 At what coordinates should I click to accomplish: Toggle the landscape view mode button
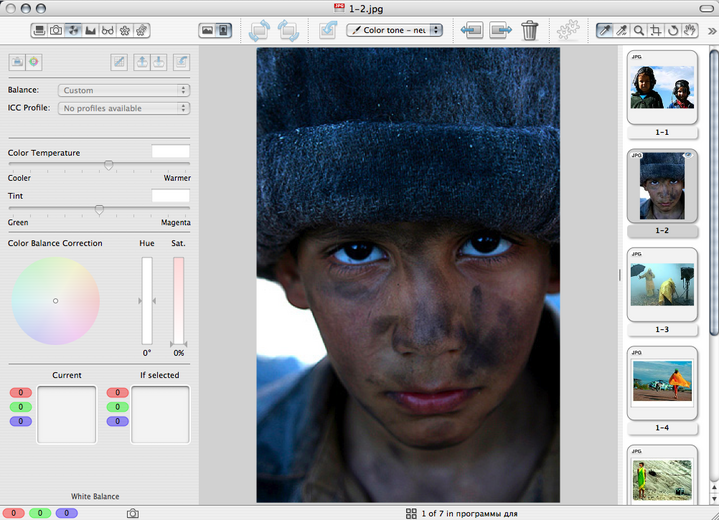[x=207, y=31]
